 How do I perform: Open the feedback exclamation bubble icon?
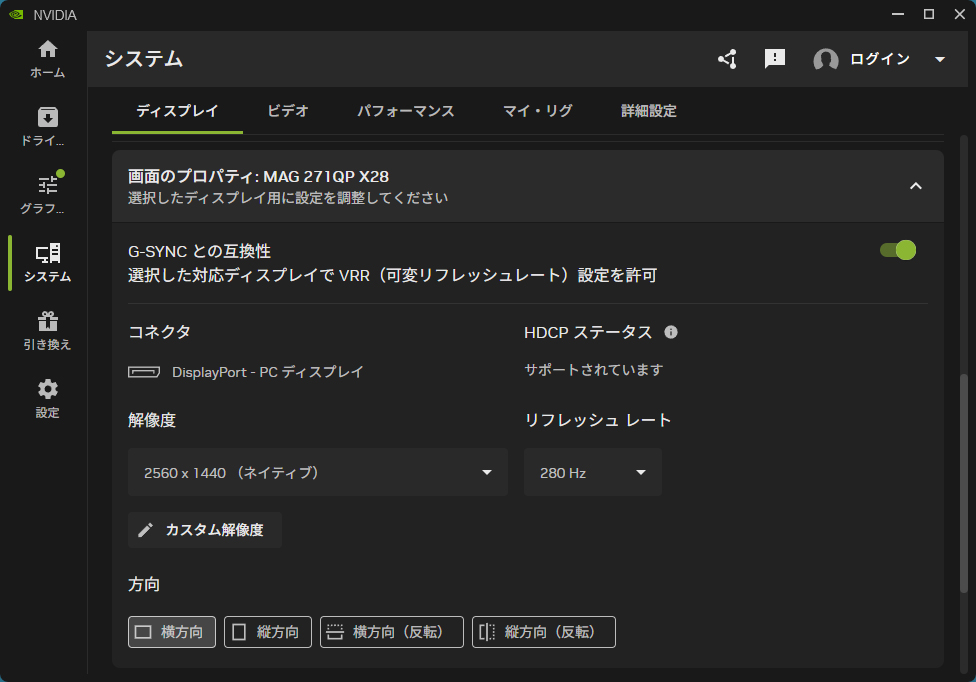[x=774, y=59]
